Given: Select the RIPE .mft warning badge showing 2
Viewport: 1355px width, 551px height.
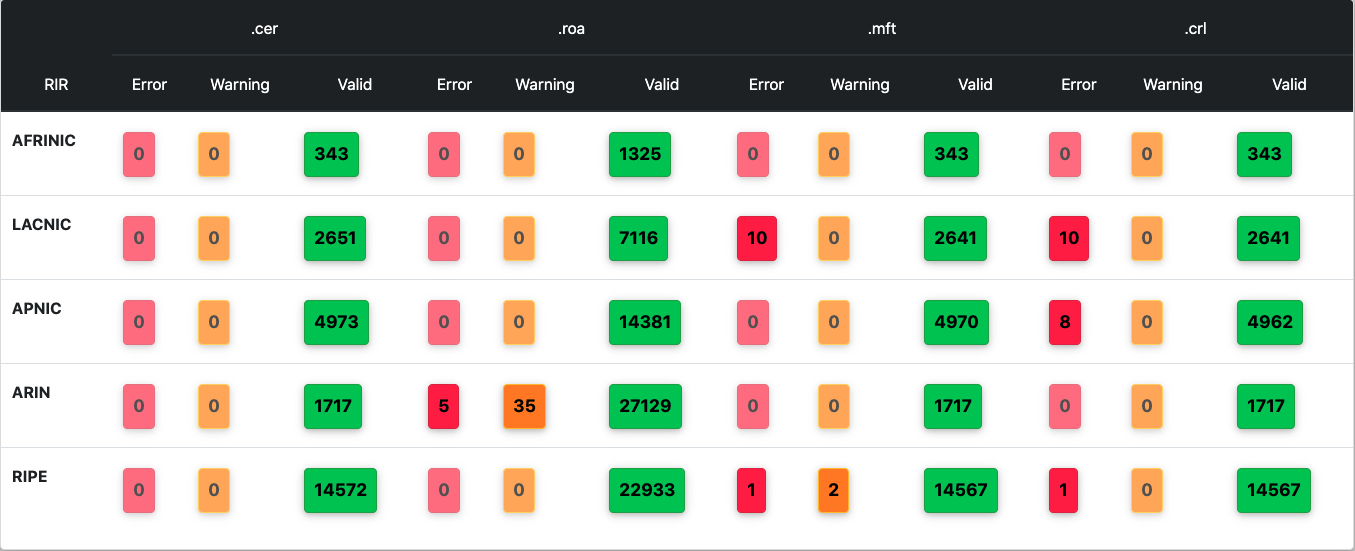Looking at the screenshot, I should pyautogui.click(x=833, y=490).
